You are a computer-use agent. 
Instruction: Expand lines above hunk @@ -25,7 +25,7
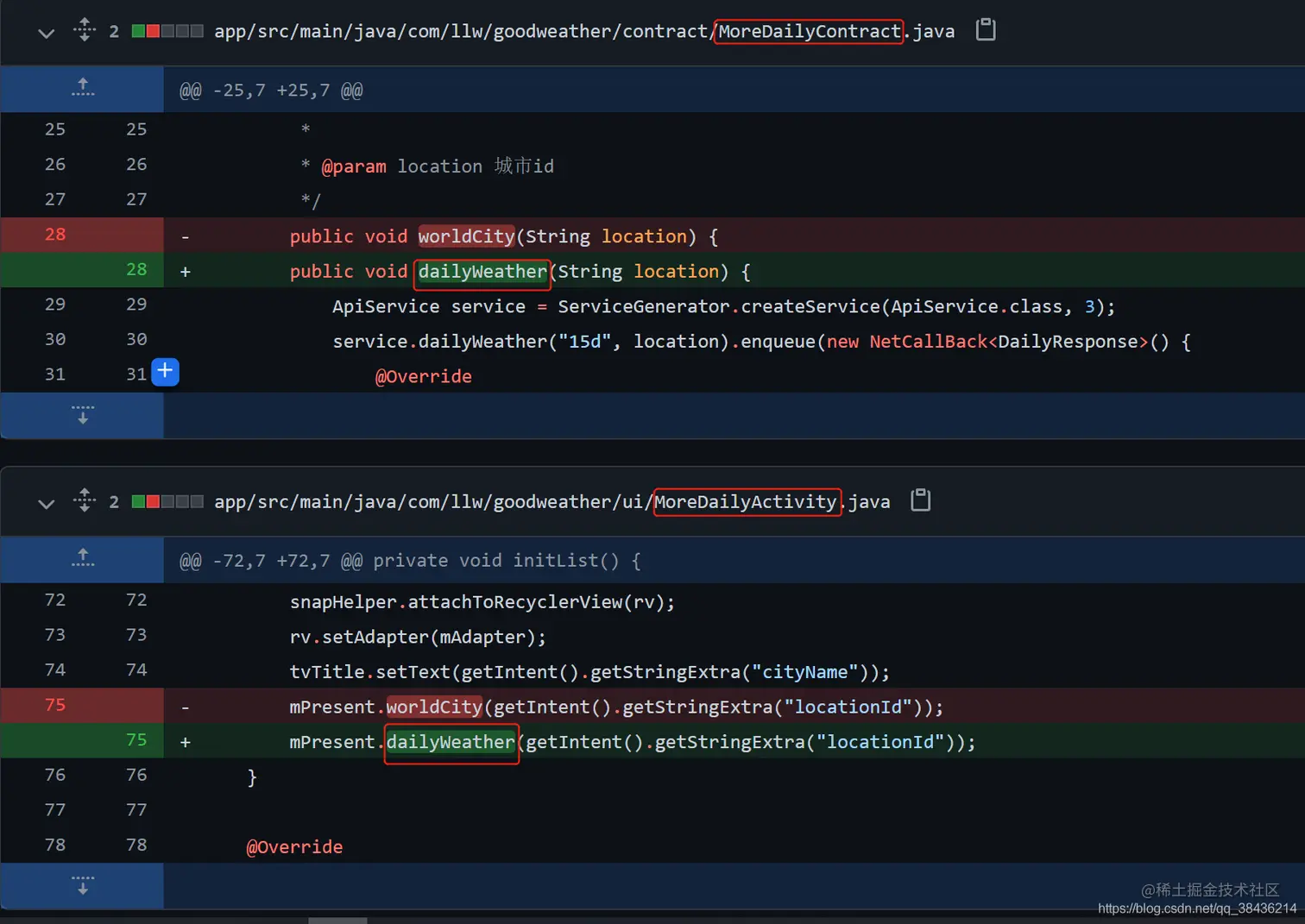(x=83, y=88)
